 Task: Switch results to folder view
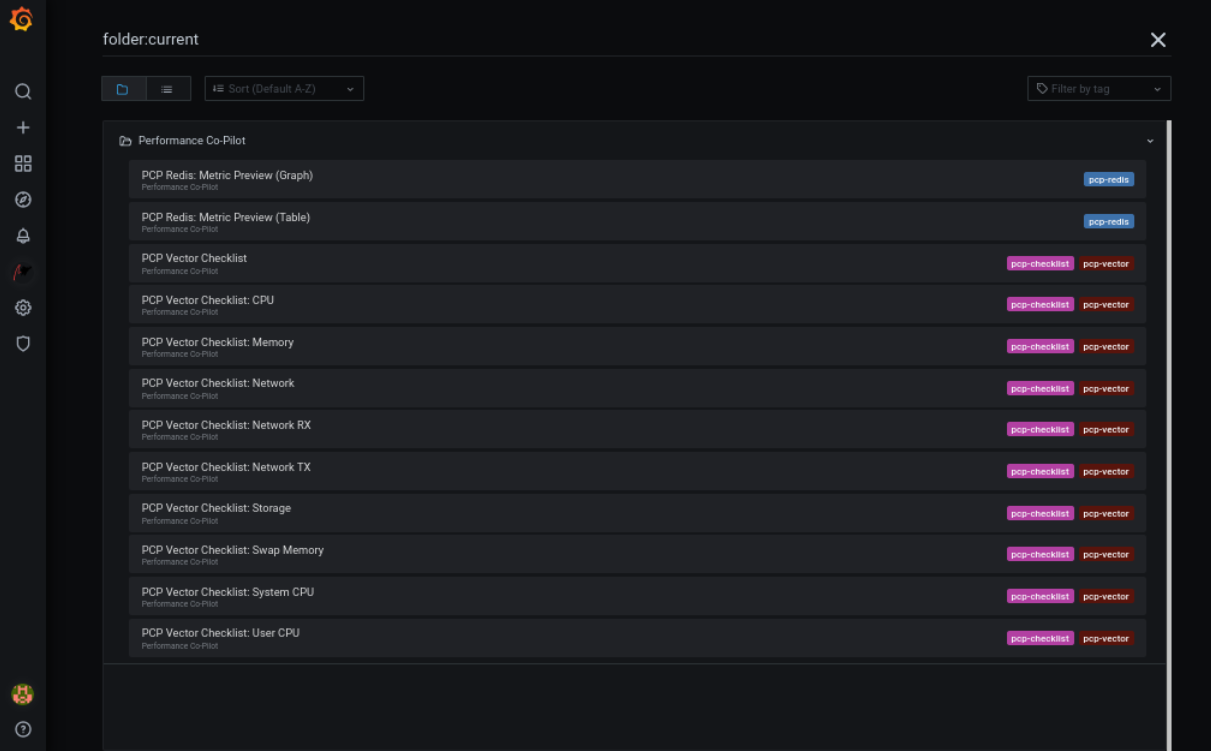coord(122,88)
